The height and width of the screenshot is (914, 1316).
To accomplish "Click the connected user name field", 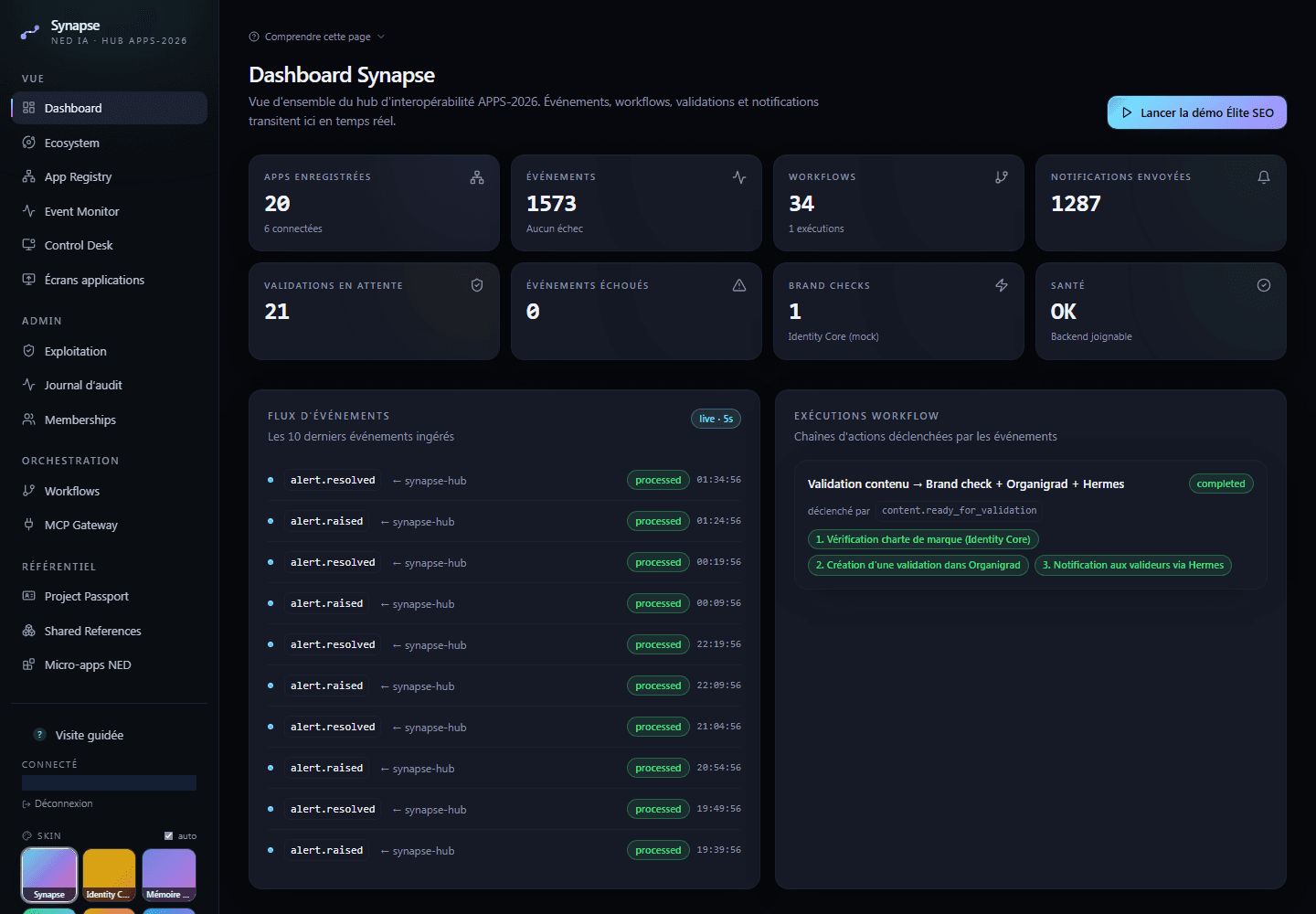I will click(x=109, y=782).
